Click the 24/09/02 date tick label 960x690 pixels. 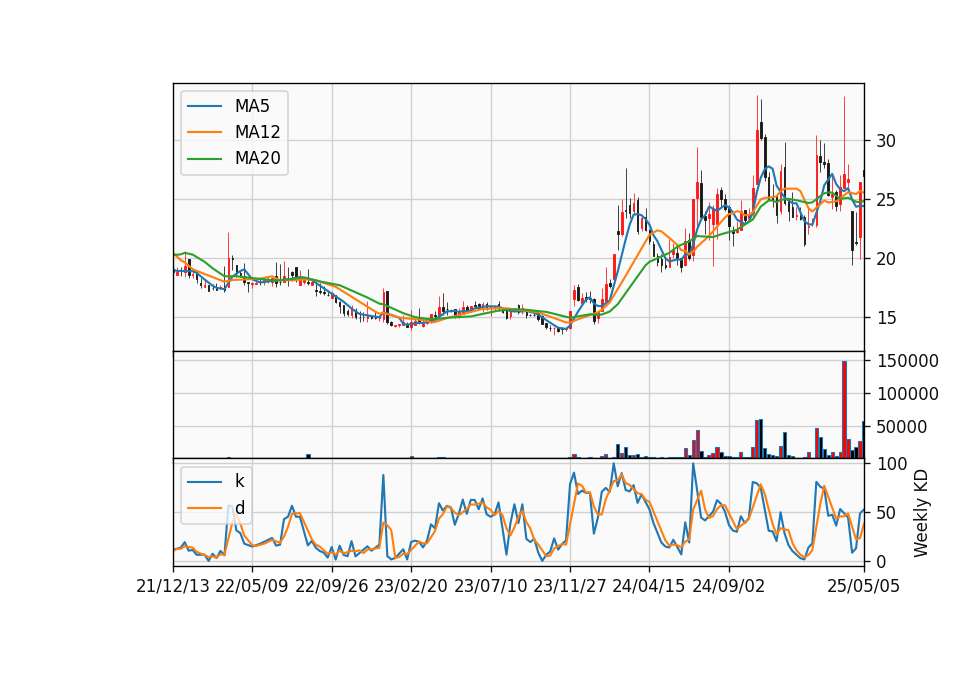(729, 586)
